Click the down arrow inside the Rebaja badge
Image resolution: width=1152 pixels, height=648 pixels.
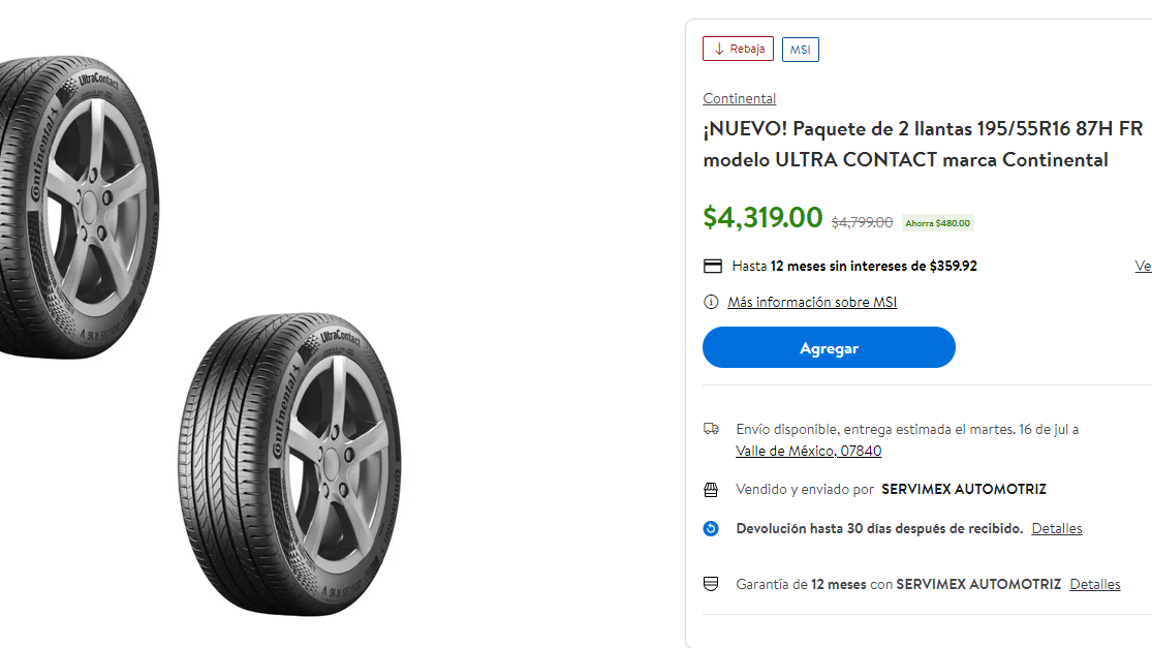tap(717, 48)
